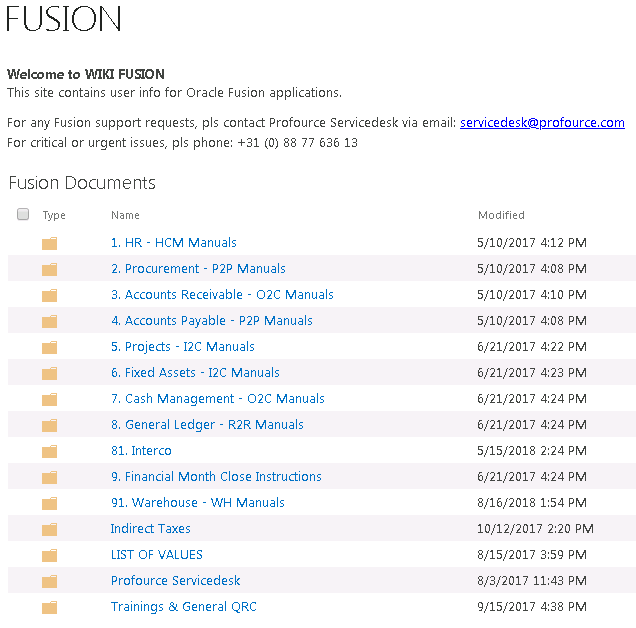Click modified date 10/12/2017 2:20 PM
The image size is (636, 628).
point(535,528)
